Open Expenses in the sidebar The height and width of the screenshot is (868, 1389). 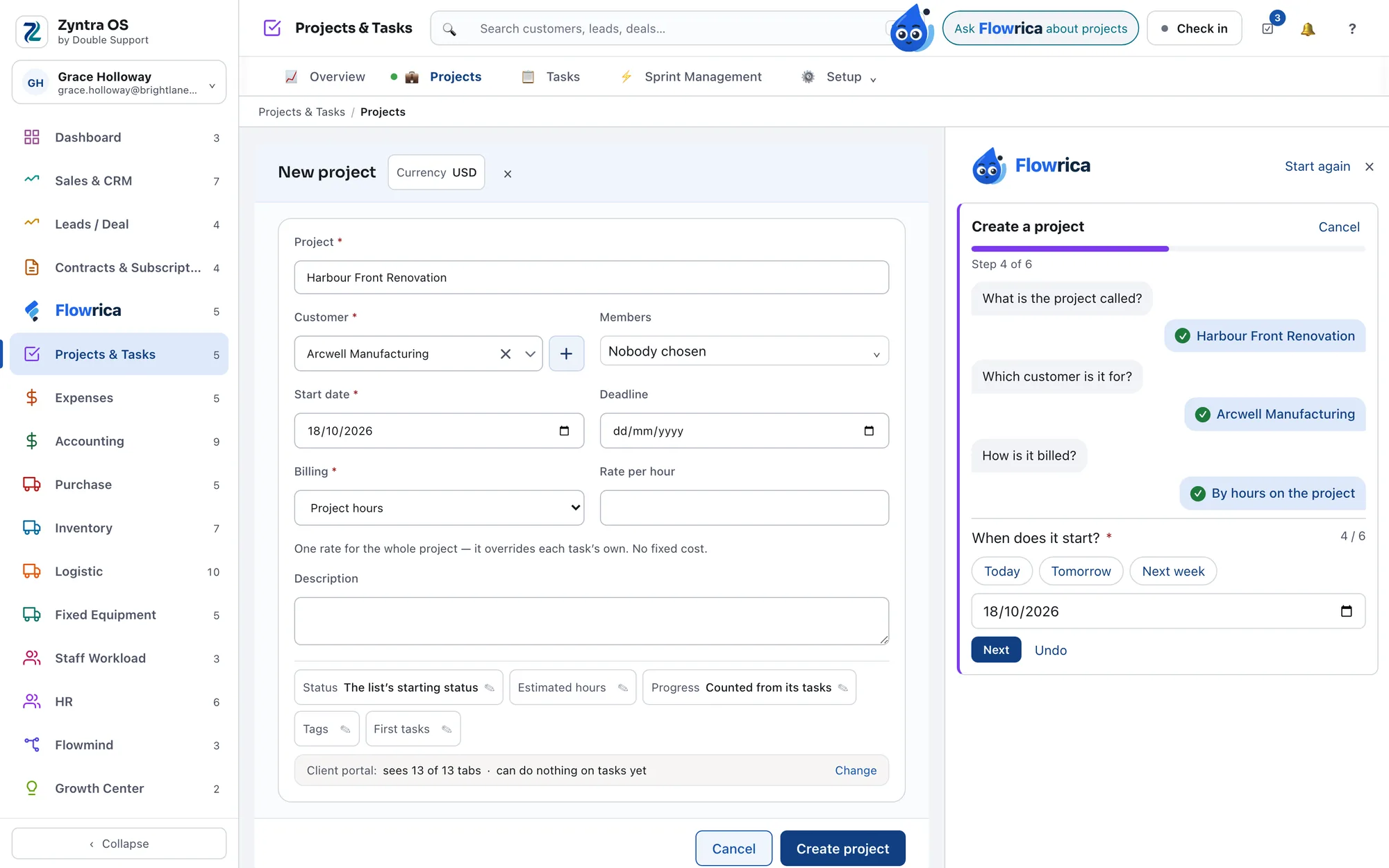119,398
